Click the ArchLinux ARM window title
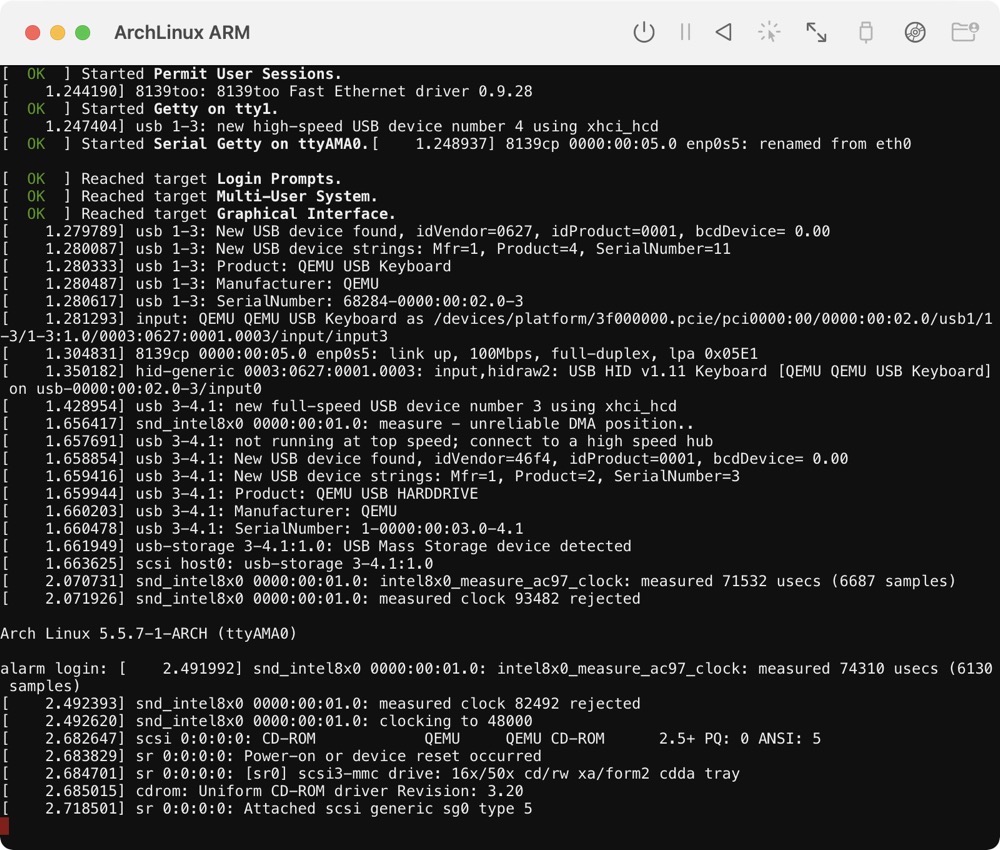This screenshot has height=850, width=1000. 182,33
